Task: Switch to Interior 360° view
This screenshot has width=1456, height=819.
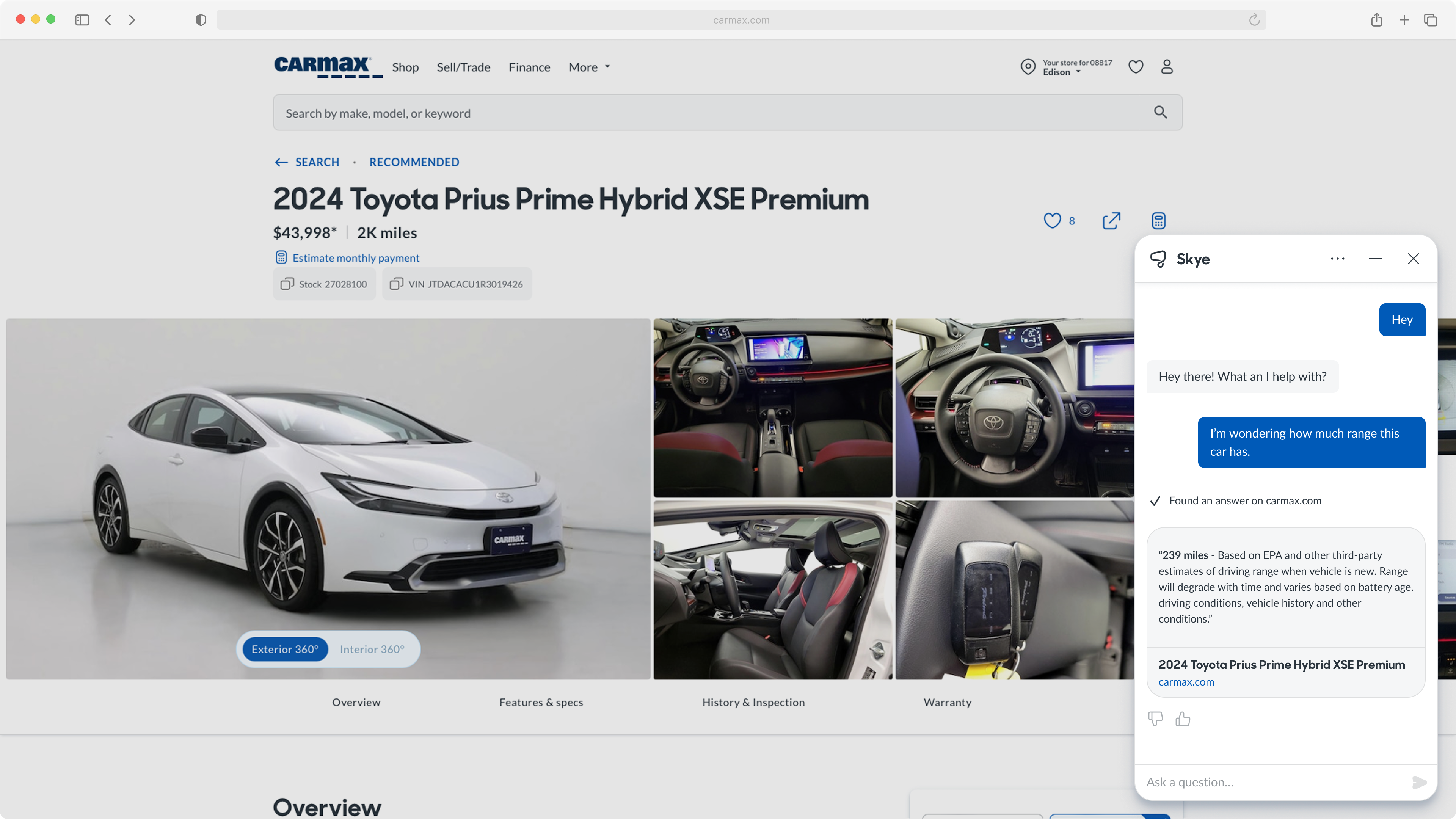Action: pyautogui.click(x=372, y=649)
